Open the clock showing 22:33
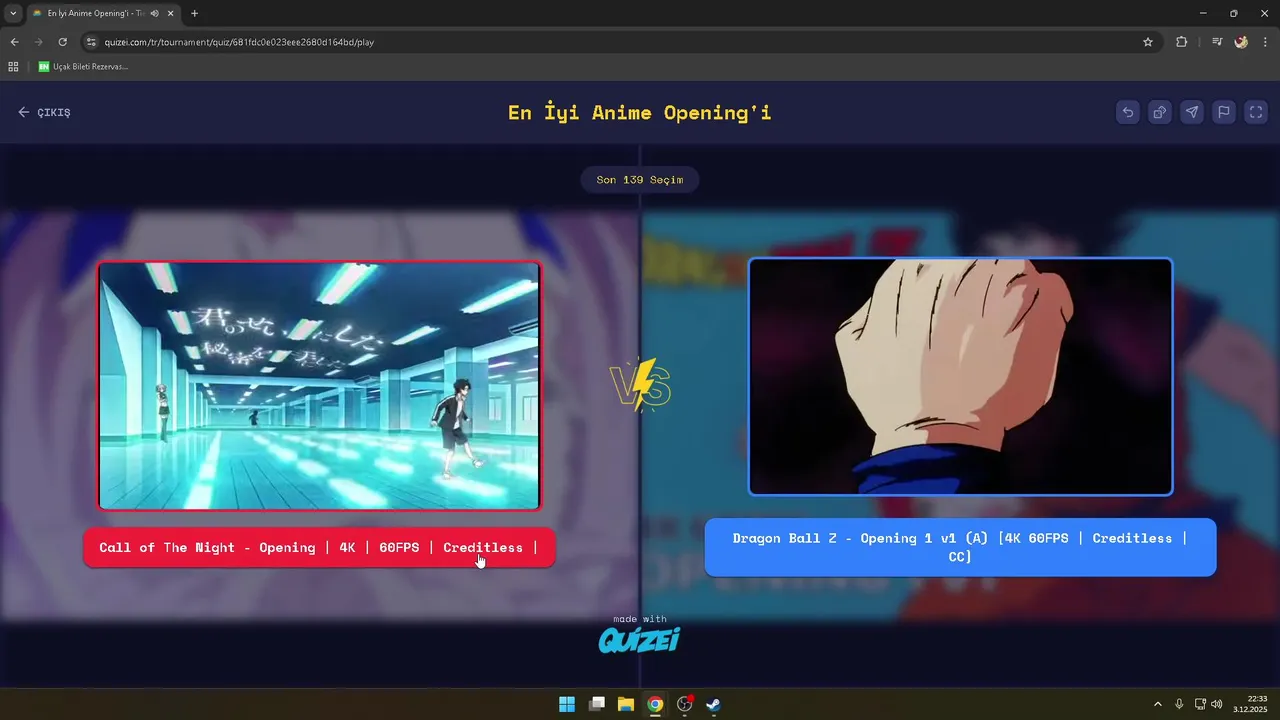Viewport: 1280px width, 720px height. (1250, 704)
